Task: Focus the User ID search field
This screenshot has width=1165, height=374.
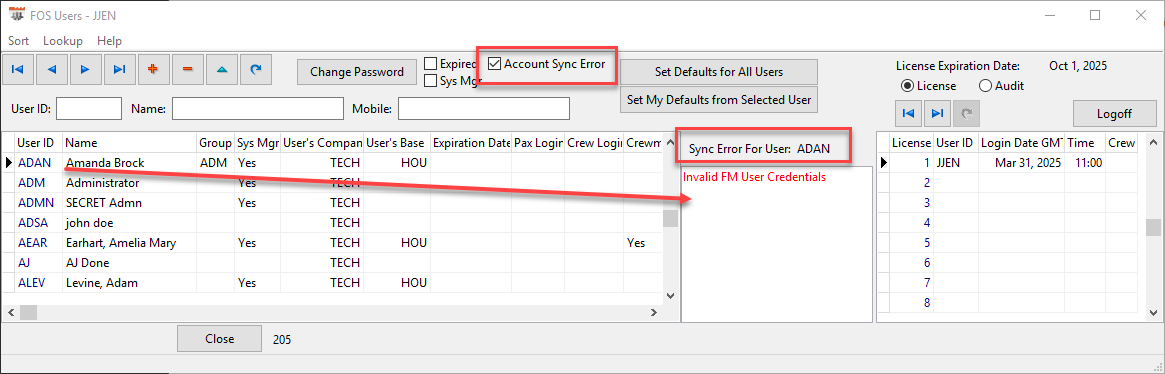Action: coord(88,109)
